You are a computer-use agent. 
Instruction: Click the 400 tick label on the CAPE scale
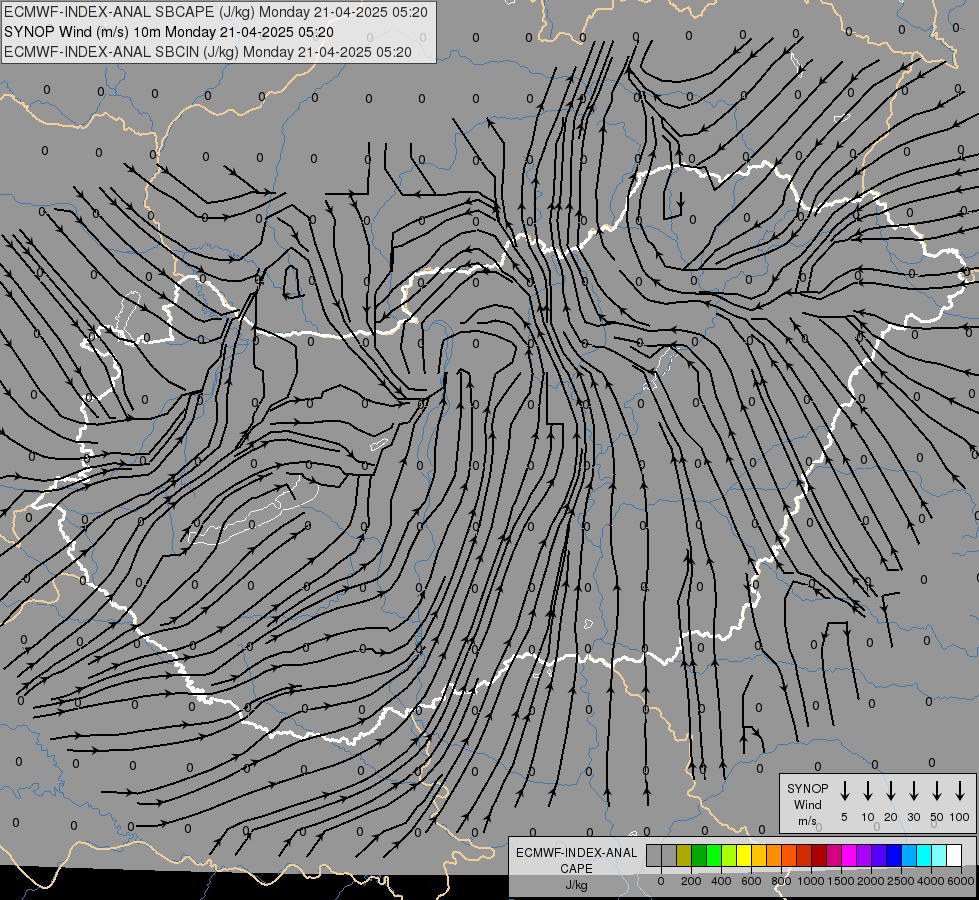(x=721, y=881)
